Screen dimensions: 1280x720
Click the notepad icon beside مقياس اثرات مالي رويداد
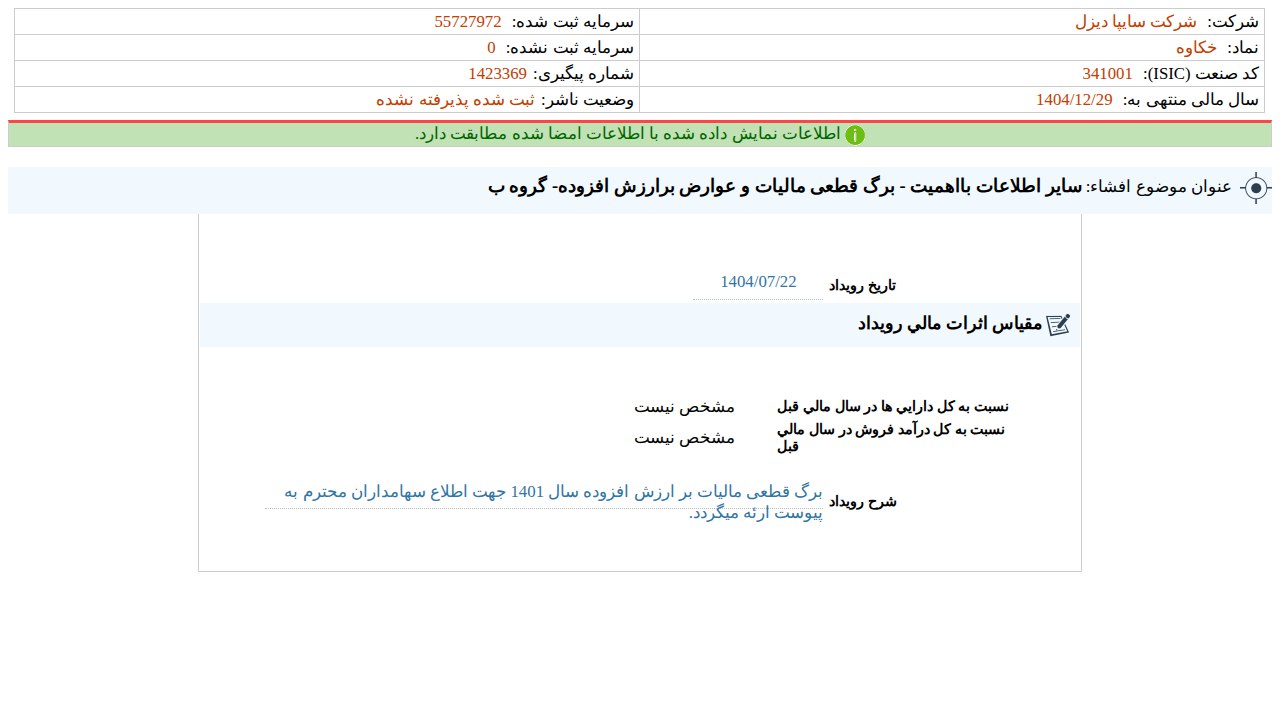pyautogui.click(x=1058, y=325)
